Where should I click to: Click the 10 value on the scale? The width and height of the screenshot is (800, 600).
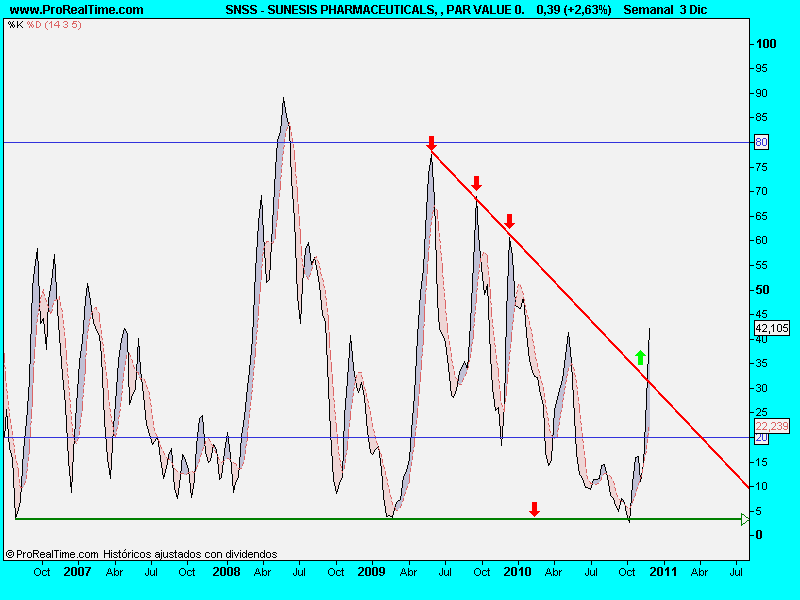point(761,486)
